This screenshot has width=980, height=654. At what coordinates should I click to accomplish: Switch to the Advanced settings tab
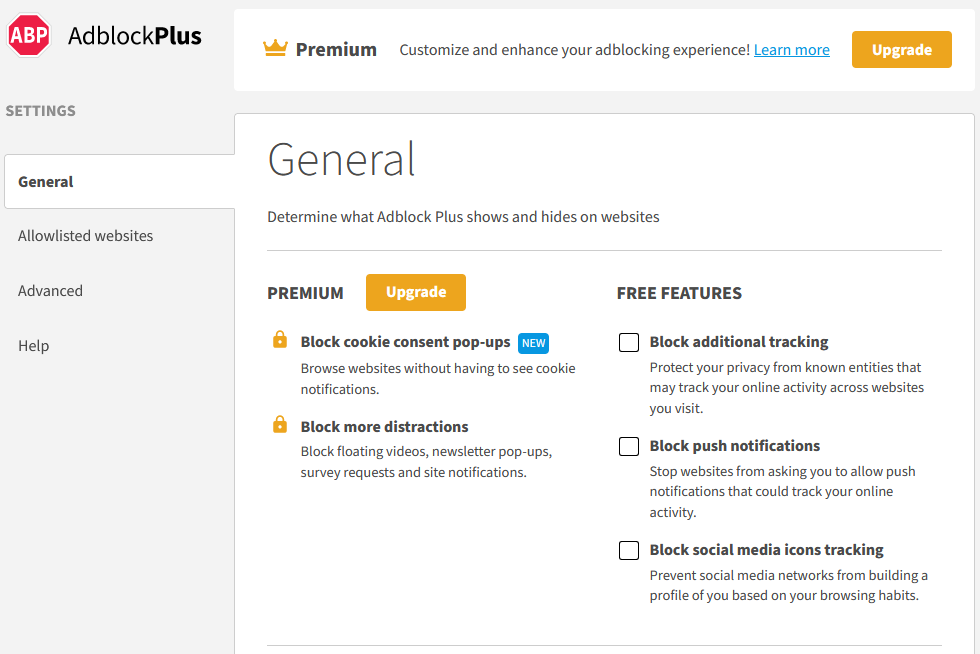[x=50, y=291]
